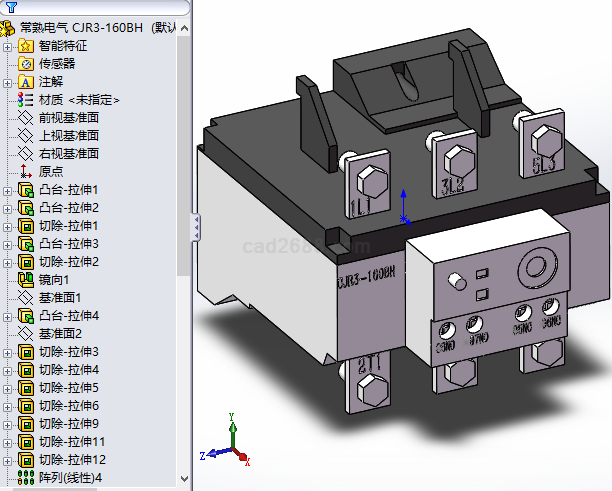The width and height of the screenshot is (612, 491).
Task: Click the panel splitter collapse handle
Action: (x=196, y=227)
